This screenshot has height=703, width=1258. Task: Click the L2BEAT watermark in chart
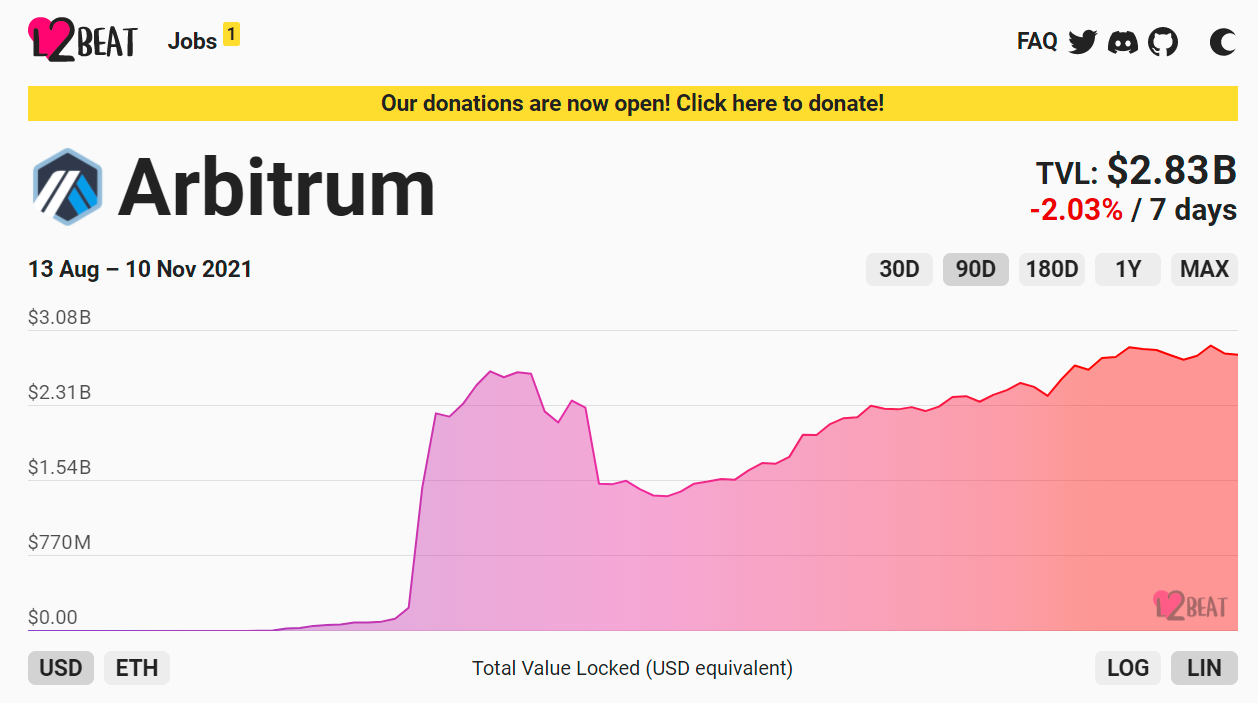(1188, 605)
